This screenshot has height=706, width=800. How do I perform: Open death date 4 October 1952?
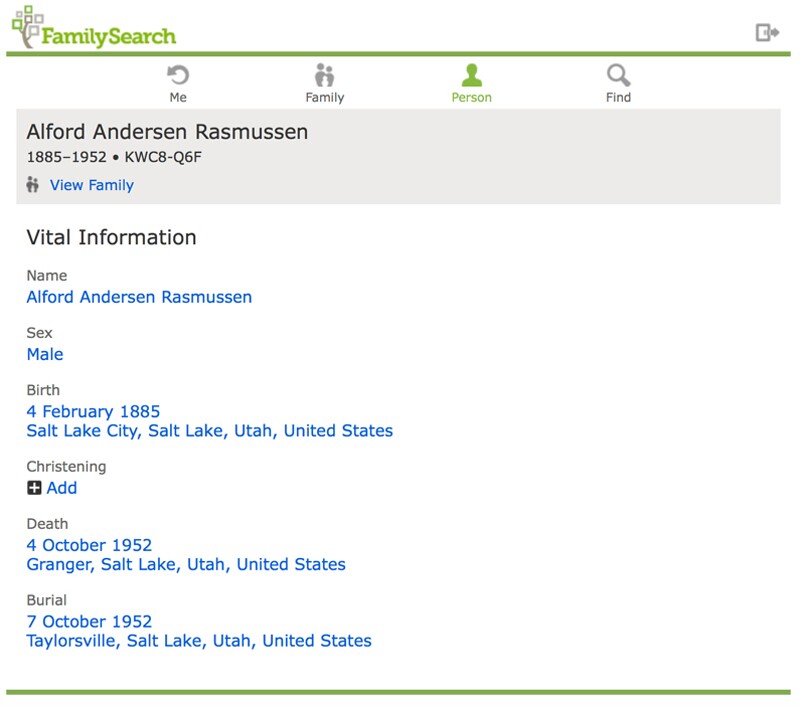click(89, 545)
